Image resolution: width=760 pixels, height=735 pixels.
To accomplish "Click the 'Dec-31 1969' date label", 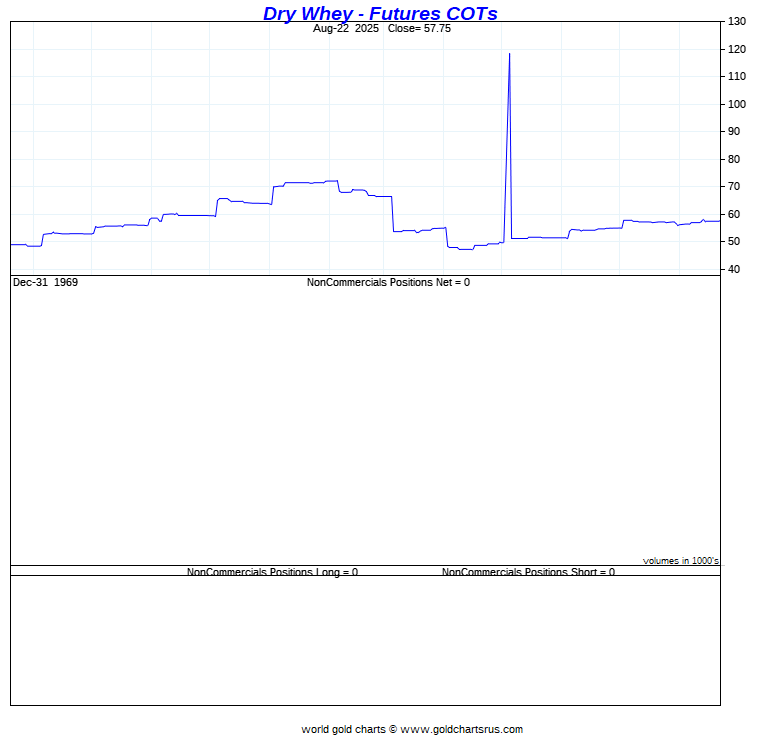I will (45, 283).
